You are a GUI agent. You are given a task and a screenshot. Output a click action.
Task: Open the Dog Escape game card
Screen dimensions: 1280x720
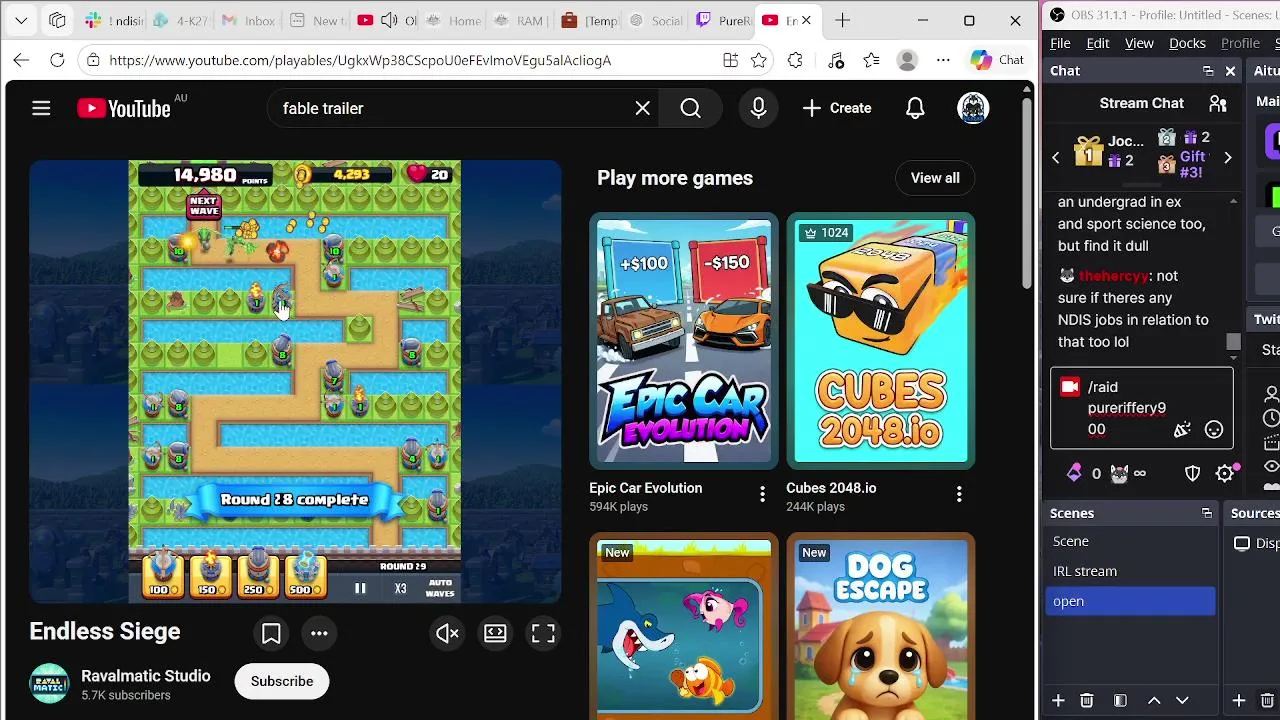pyautogui.click(x=881, y=626)
